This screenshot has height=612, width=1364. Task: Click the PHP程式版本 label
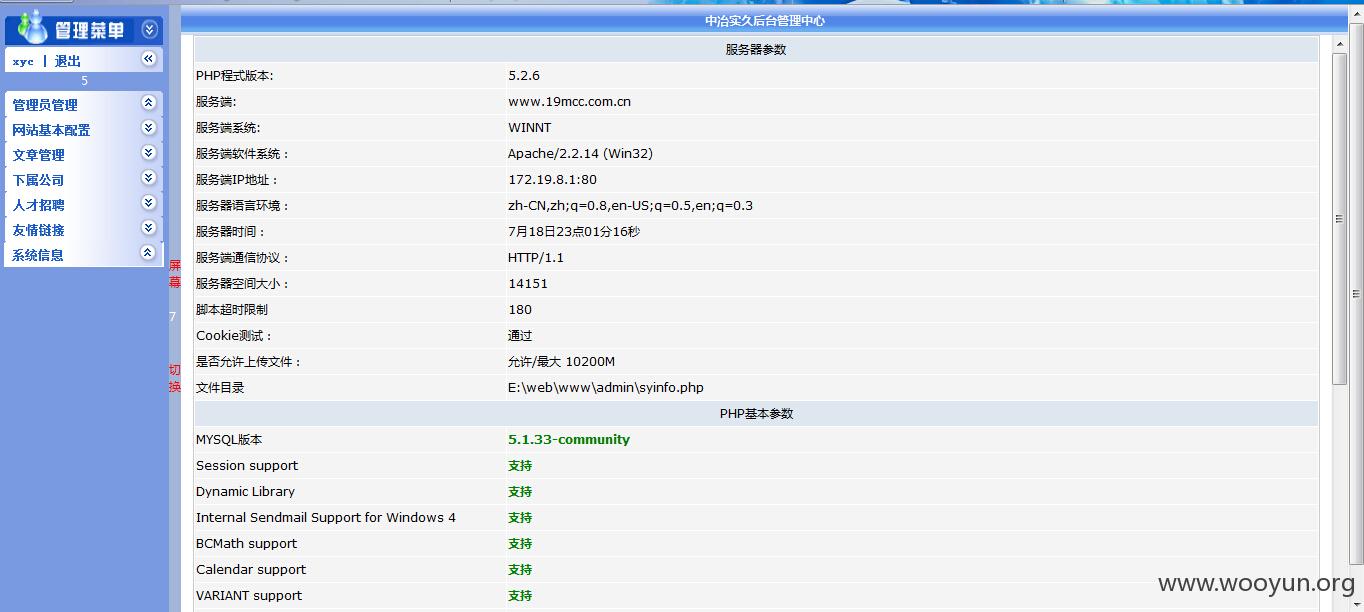pos(234,76)
